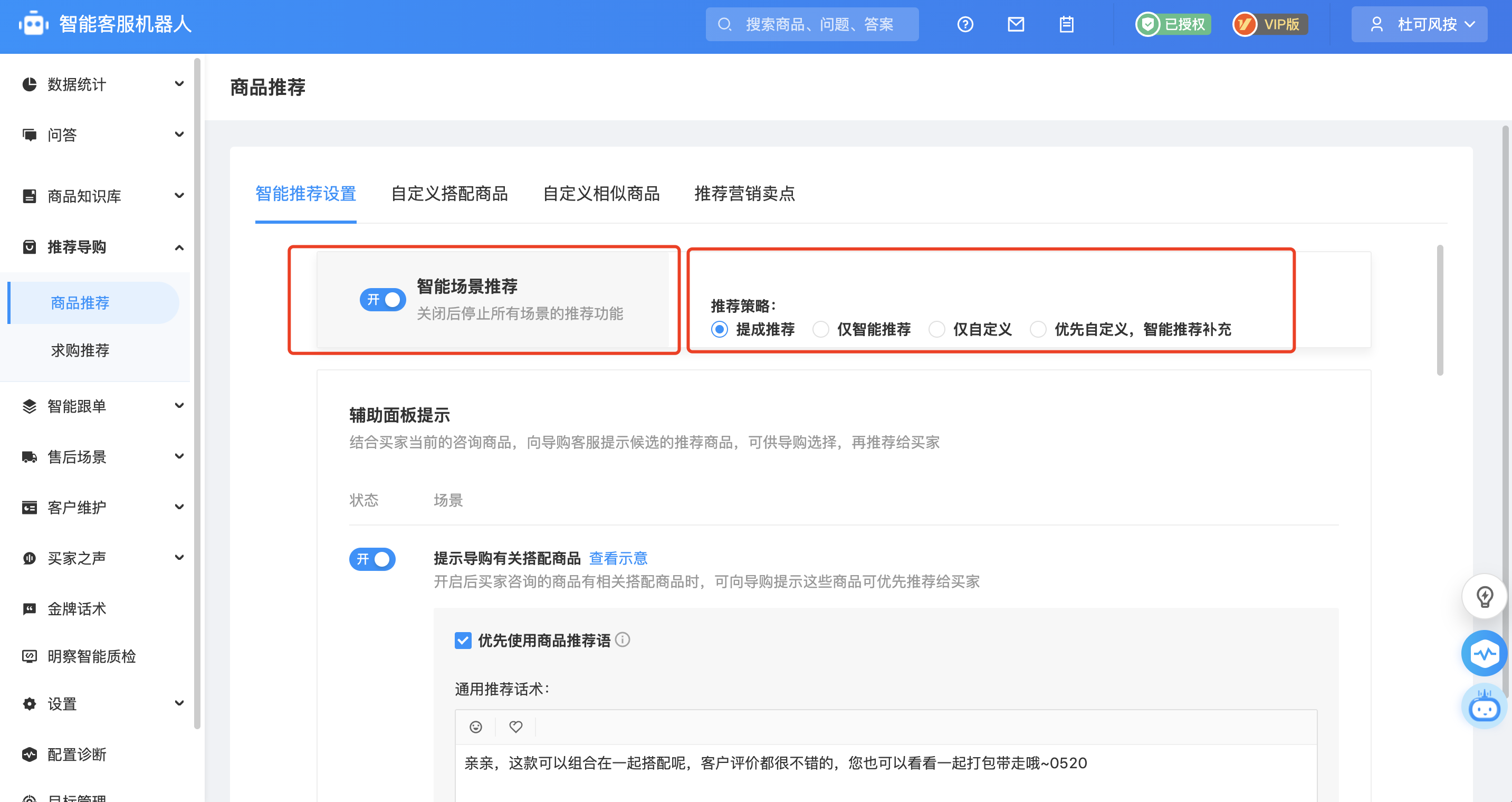The image size is (1512, 802).
Task: Expand the 设置 menu chevron
Action: (179, 703)
